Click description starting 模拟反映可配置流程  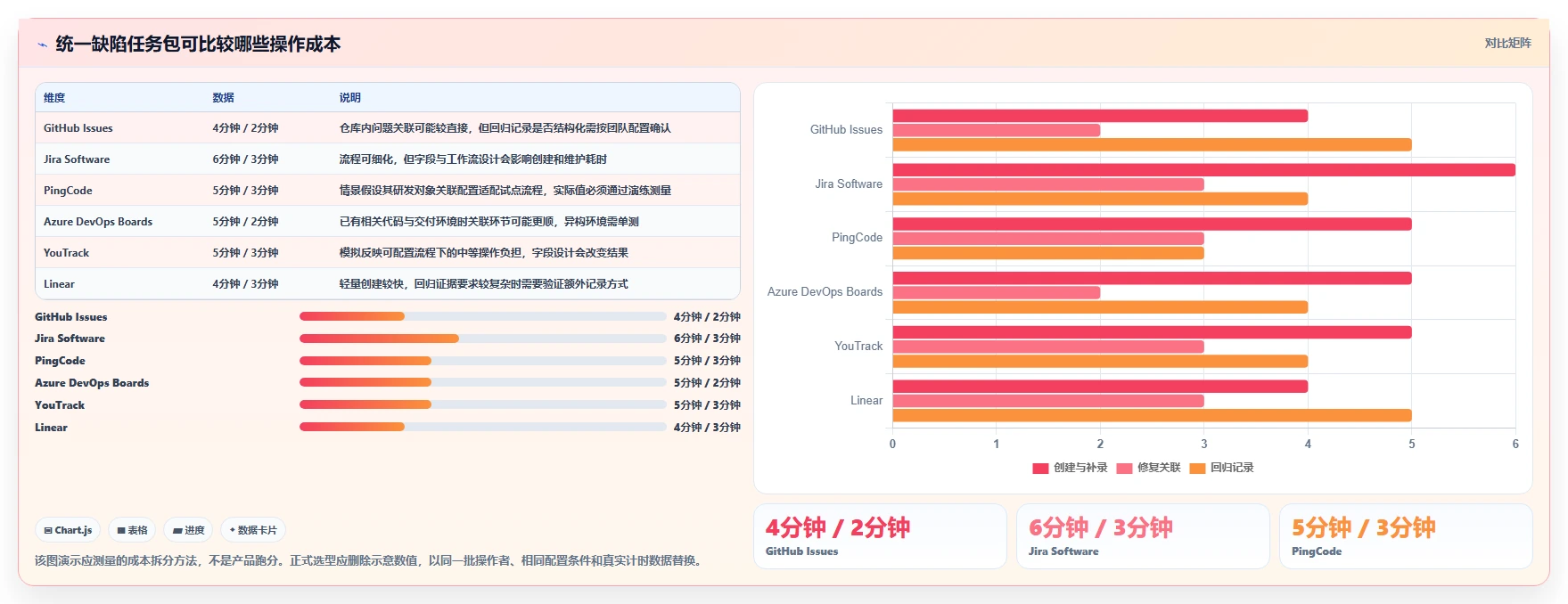483,253
